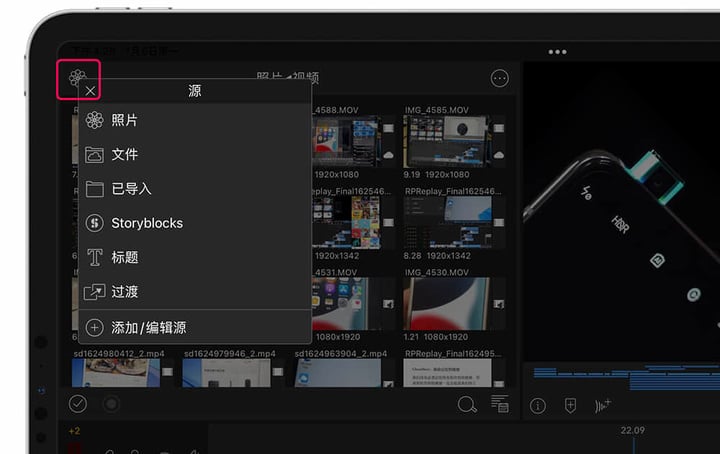Screen dimensions: 720x454
Task: Close the 源 source menu with X
Action: tap(90, 91)
